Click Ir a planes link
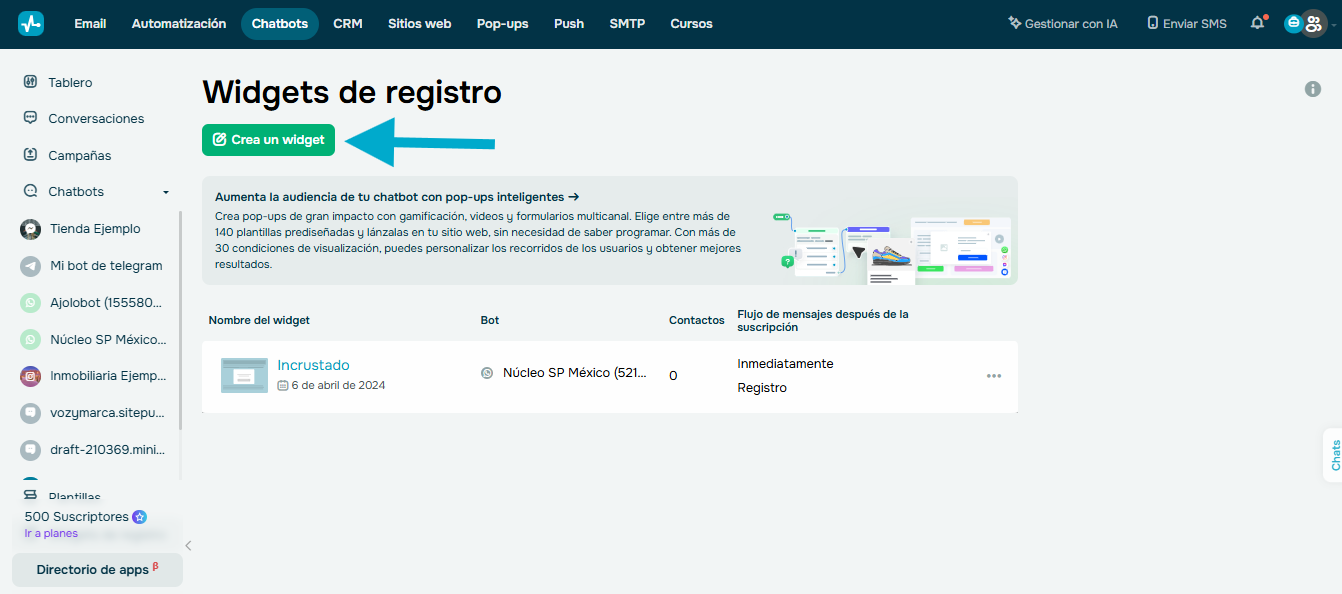This screenshot has width=1342, height=594. tap(51, 533)
